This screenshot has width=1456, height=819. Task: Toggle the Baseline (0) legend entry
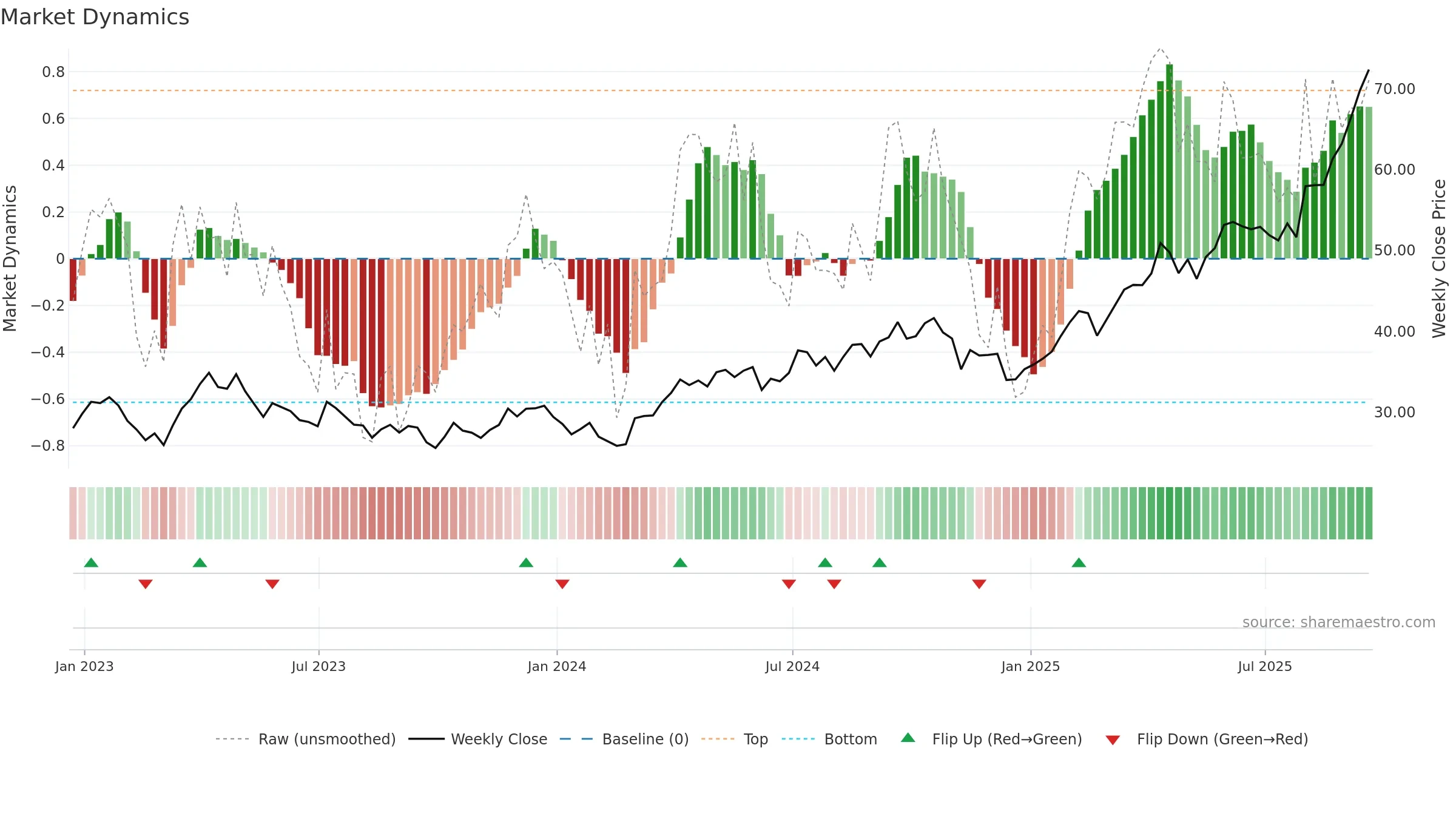coord(624,739)
